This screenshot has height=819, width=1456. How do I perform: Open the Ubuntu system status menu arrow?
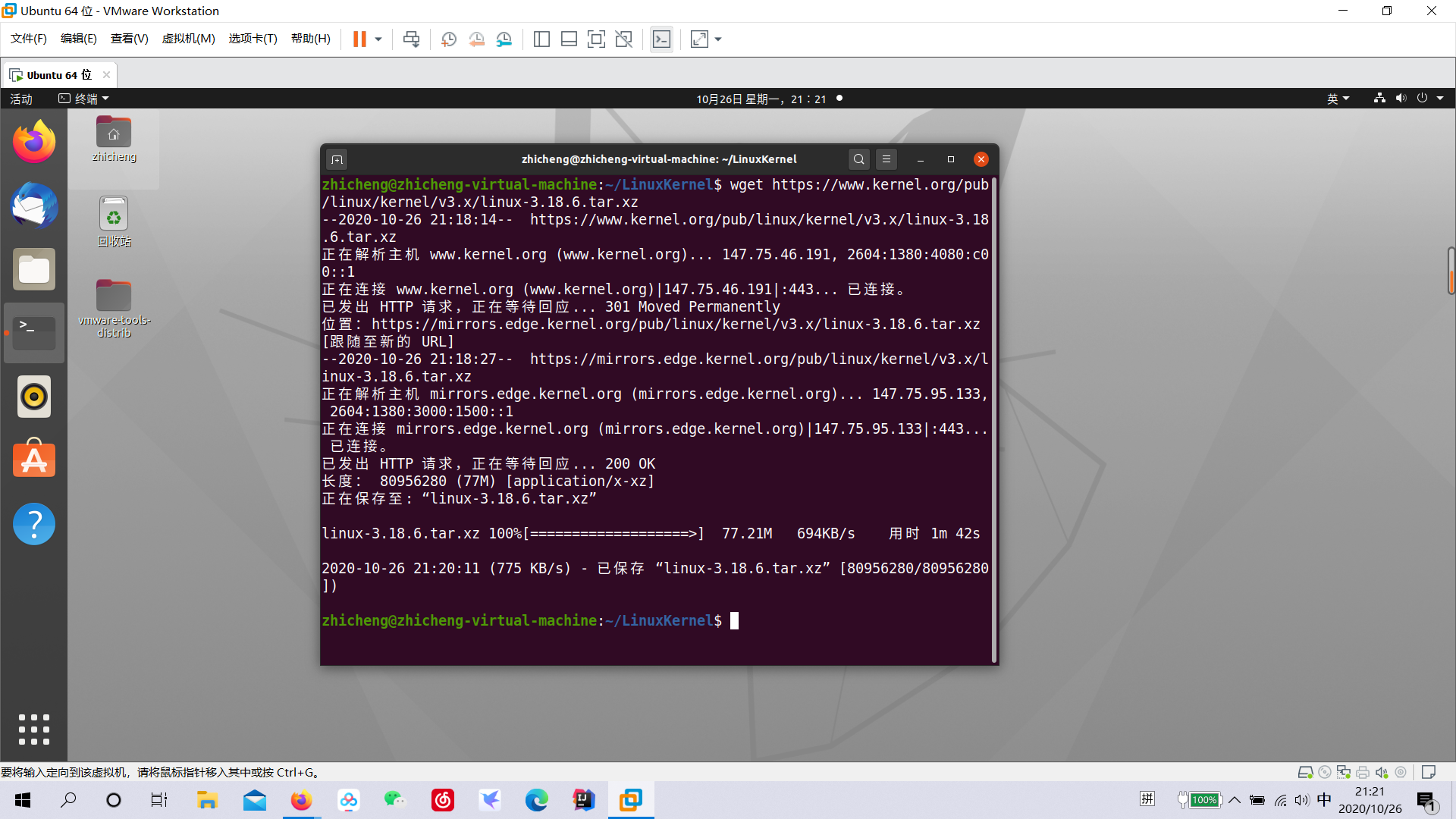(1440, 99)
